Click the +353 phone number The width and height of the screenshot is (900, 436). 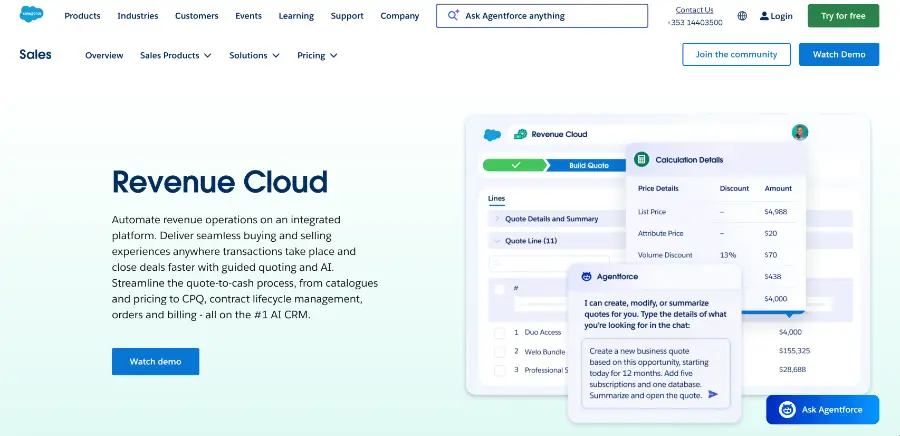click(x=695, y=23)
